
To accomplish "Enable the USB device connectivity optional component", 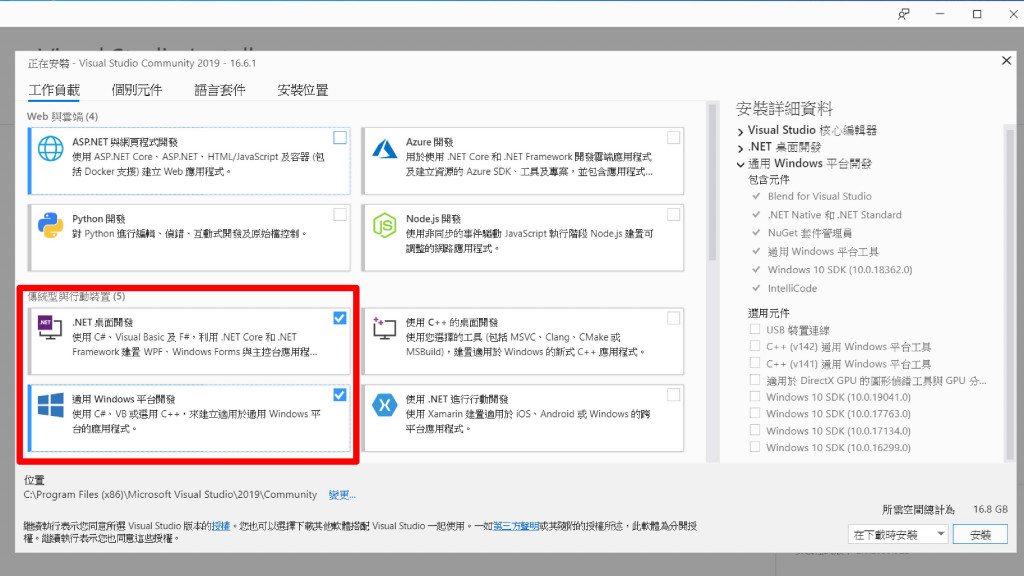I will pyautogui.click(x=755, y=329).
